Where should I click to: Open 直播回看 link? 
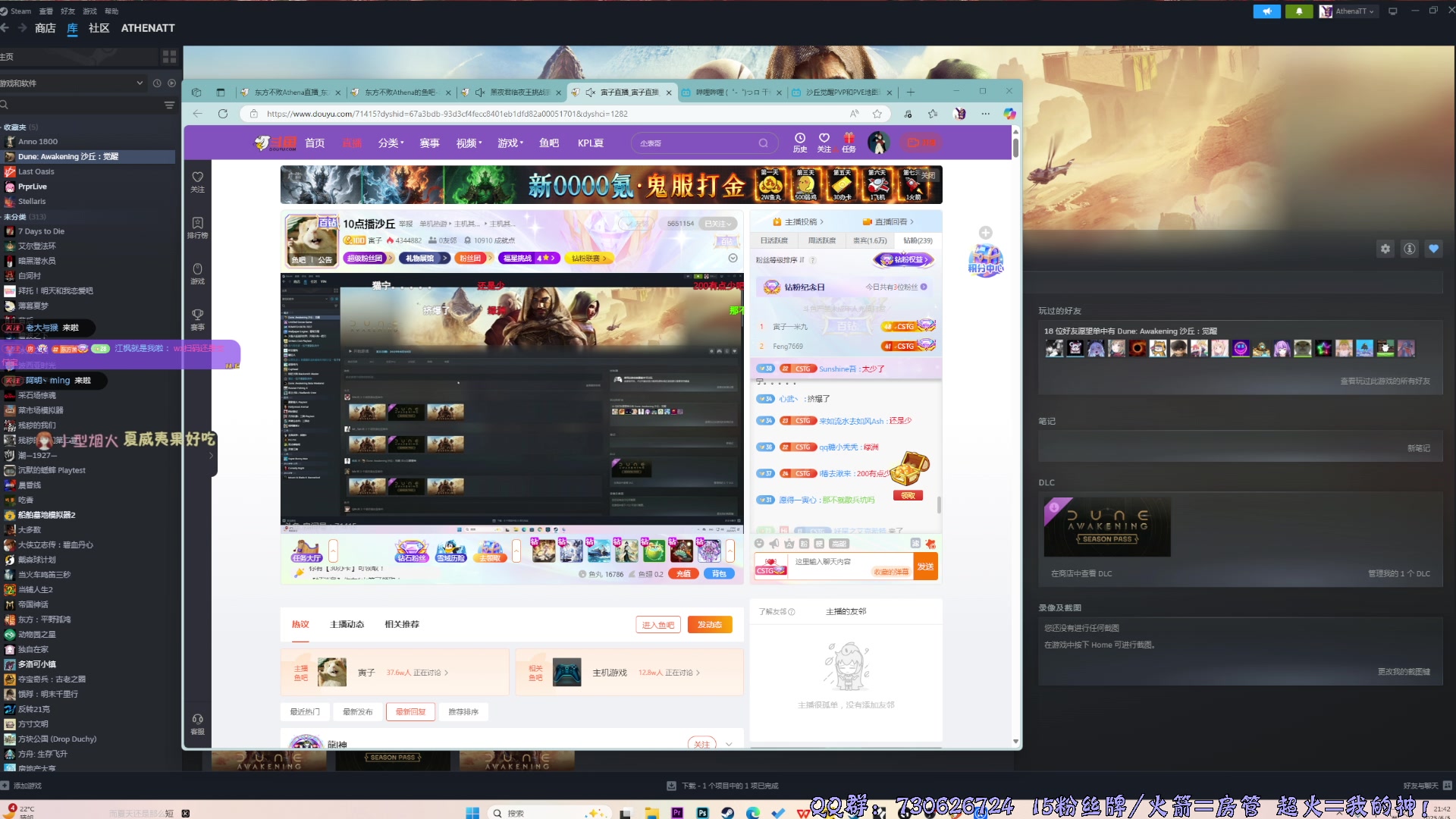pos(888,222)
